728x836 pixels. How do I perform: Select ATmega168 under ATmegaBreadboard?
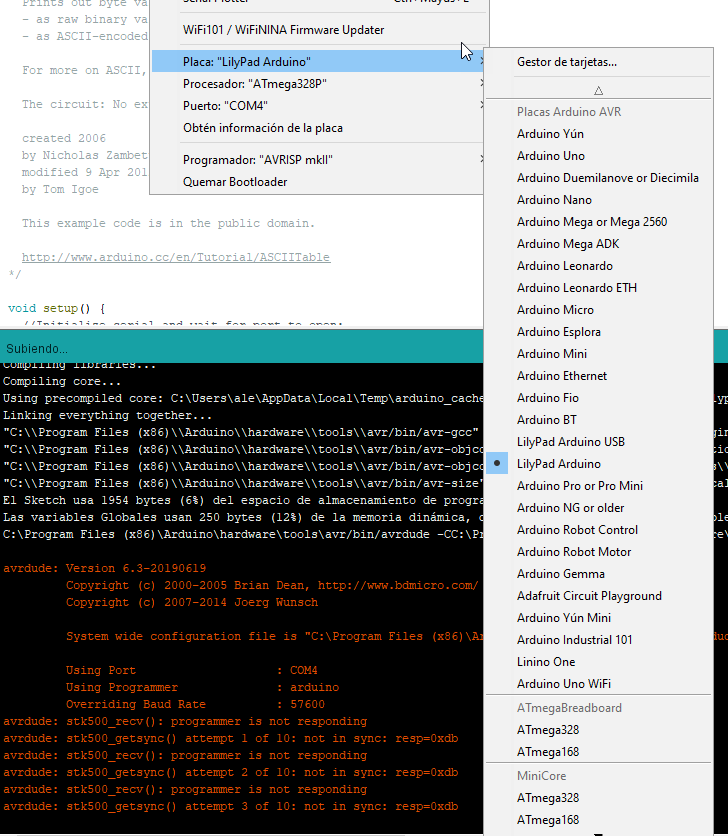click(x=598, y=752)
